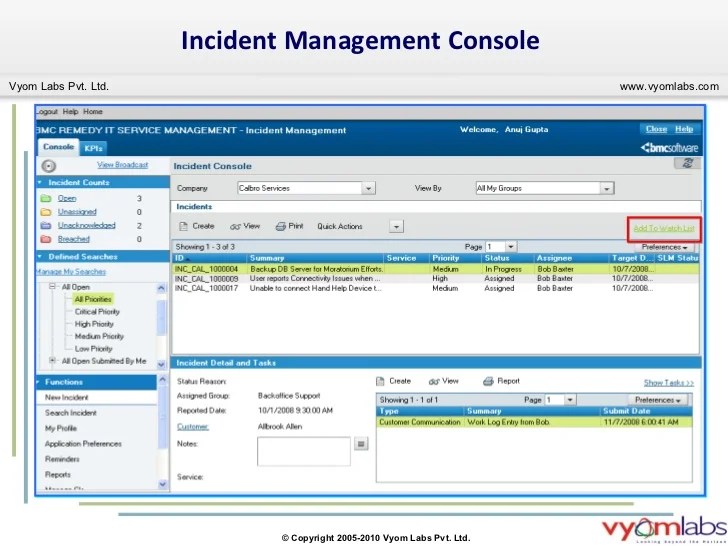728x546 pixels.
Task: Sort incidents by Priority column header
Action: pos(445,258)
